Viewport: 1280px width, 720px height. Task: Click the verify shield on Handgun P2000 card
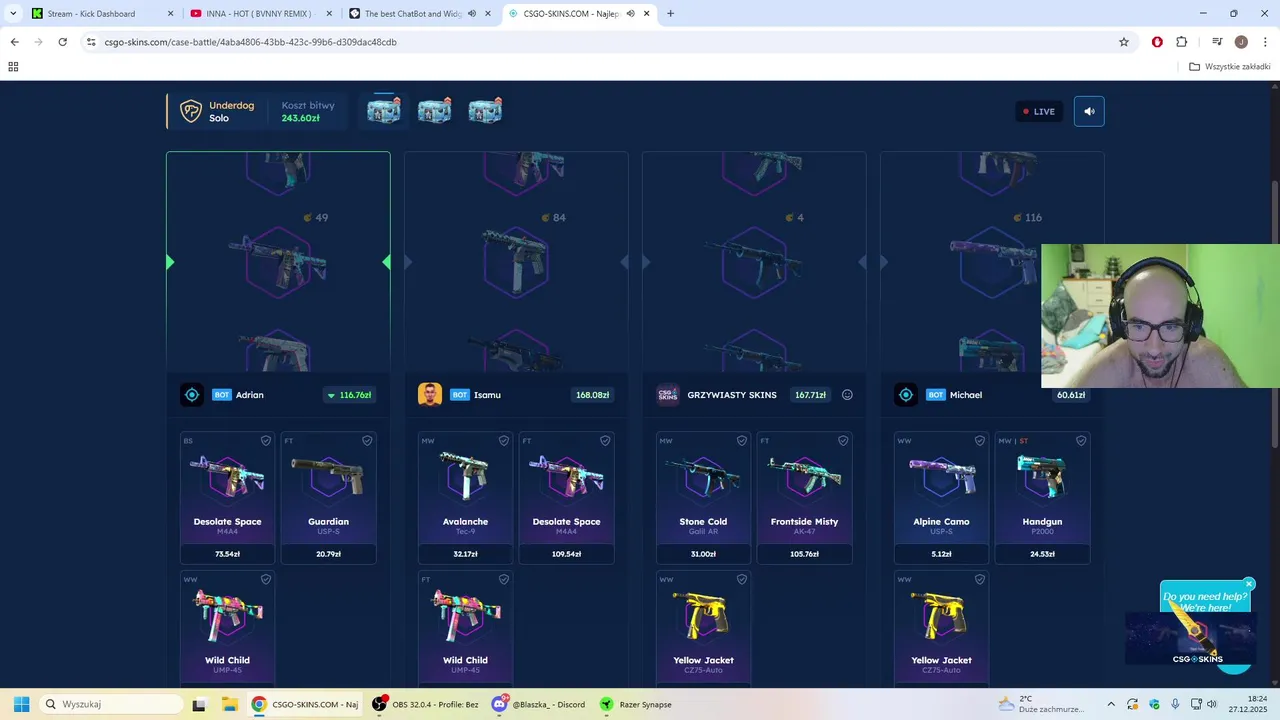tap(1081, 440)
